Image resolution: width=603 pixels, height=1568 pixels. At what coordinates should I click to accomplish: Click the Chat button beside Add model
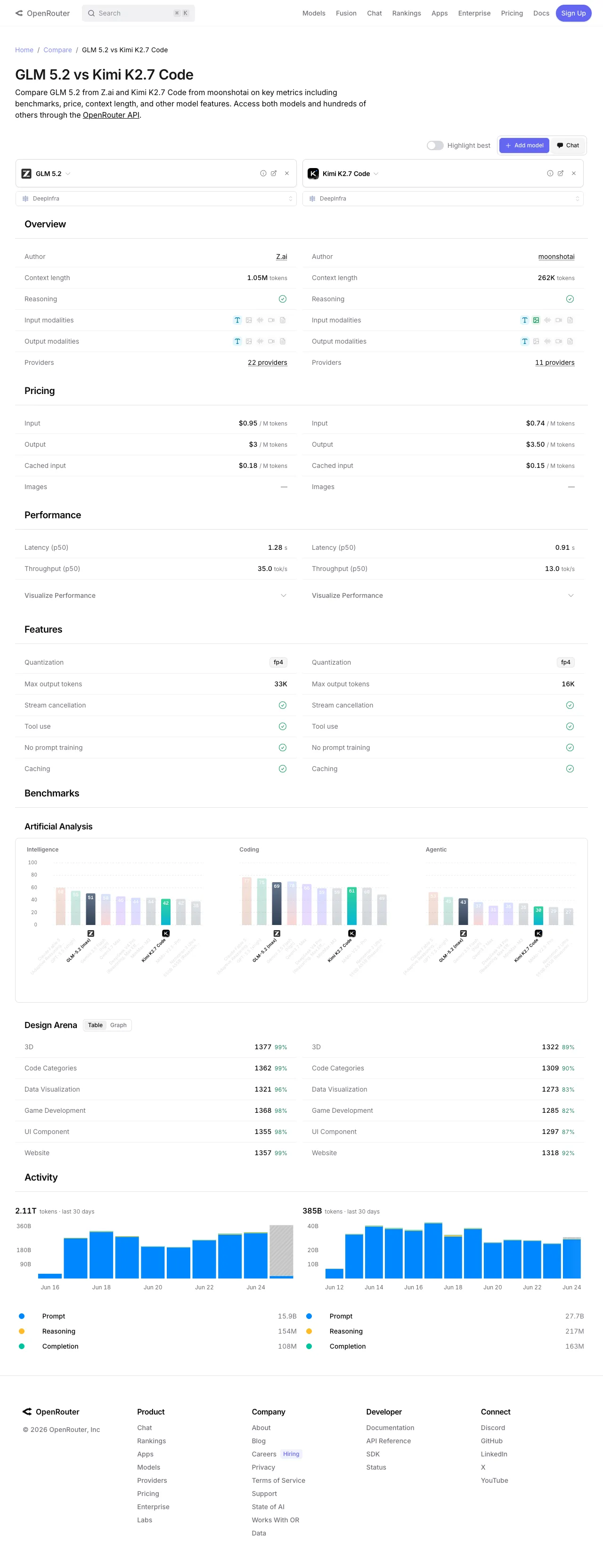(x=568, y=145)
